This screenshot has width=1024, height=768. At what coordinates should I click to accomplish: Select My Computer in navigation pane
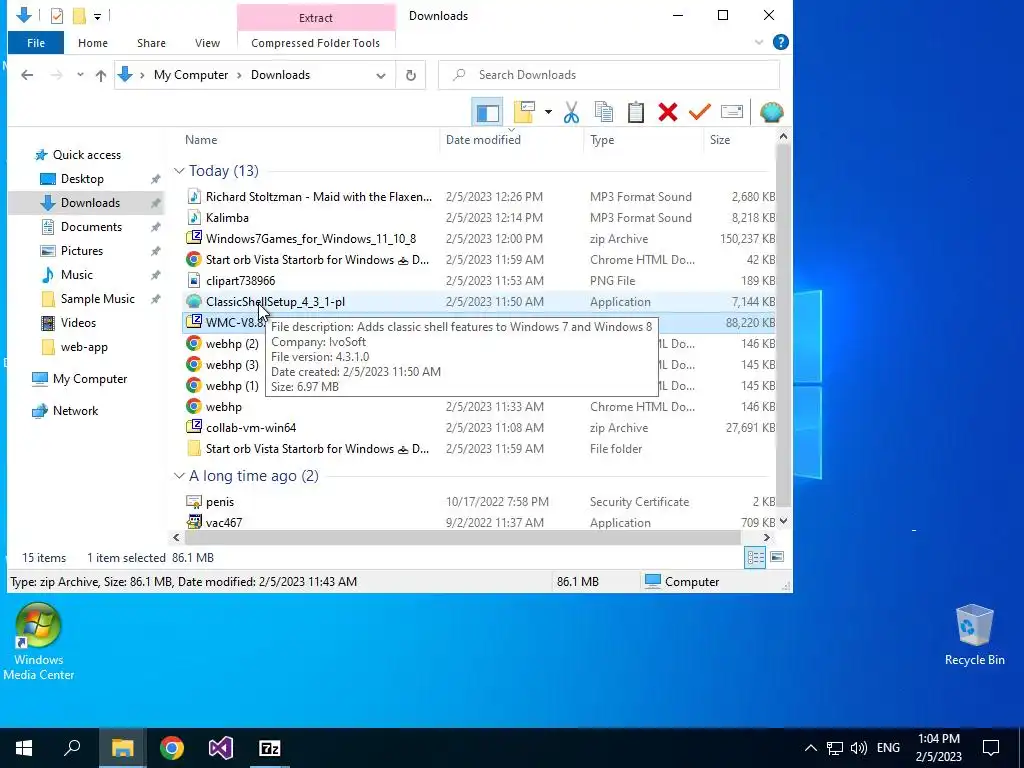[x=89, y=379]
